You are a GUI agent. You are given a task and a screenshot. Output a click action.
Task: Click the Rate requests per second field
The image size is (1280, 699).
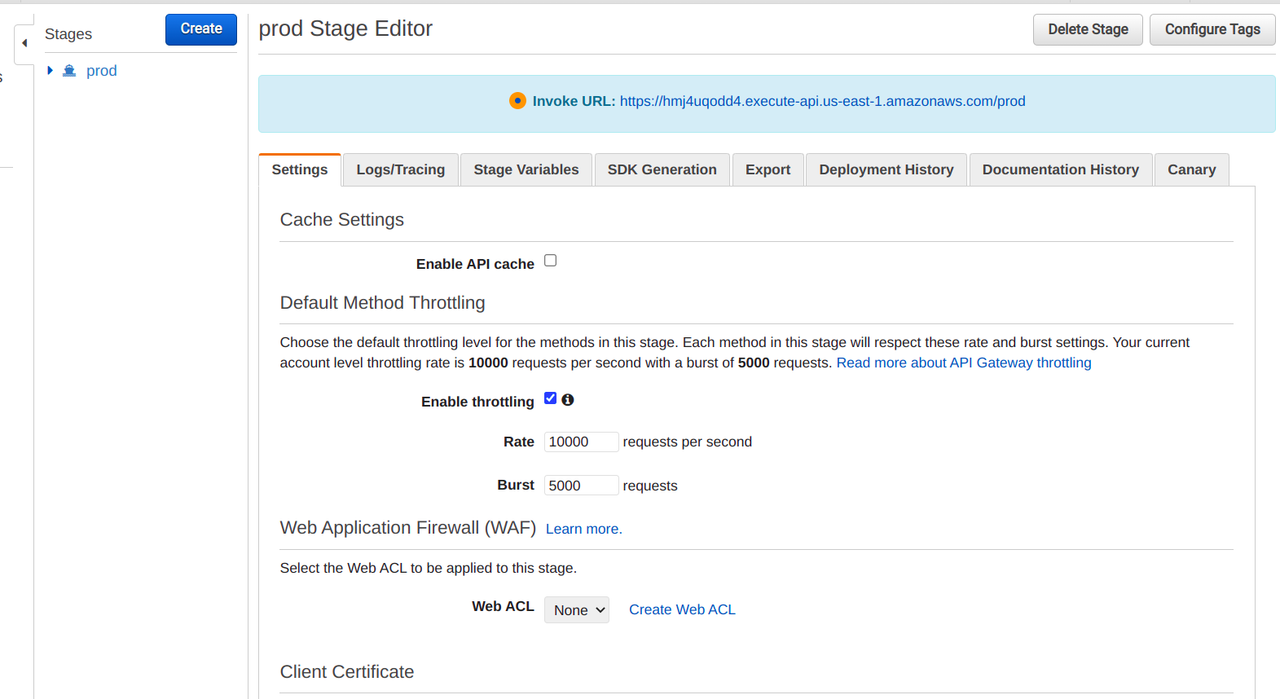point(581,442)
